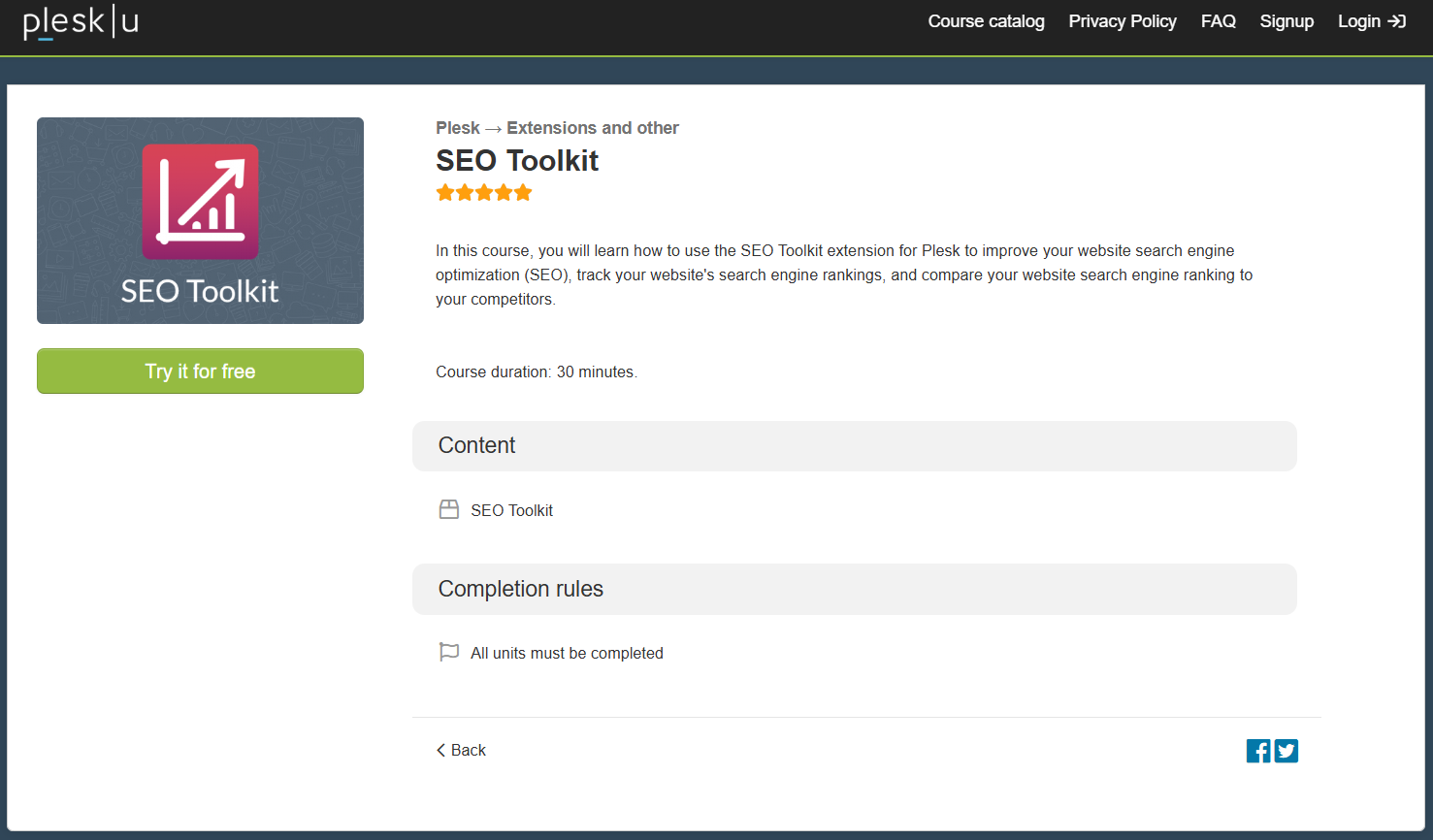1433x840 pixels.
Task: Open the Signup page
Action: (1286, 21)
